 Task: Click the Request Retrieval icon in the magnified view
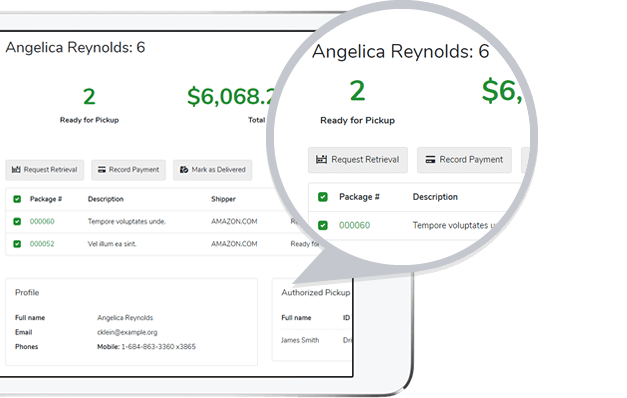coord(321,160)
